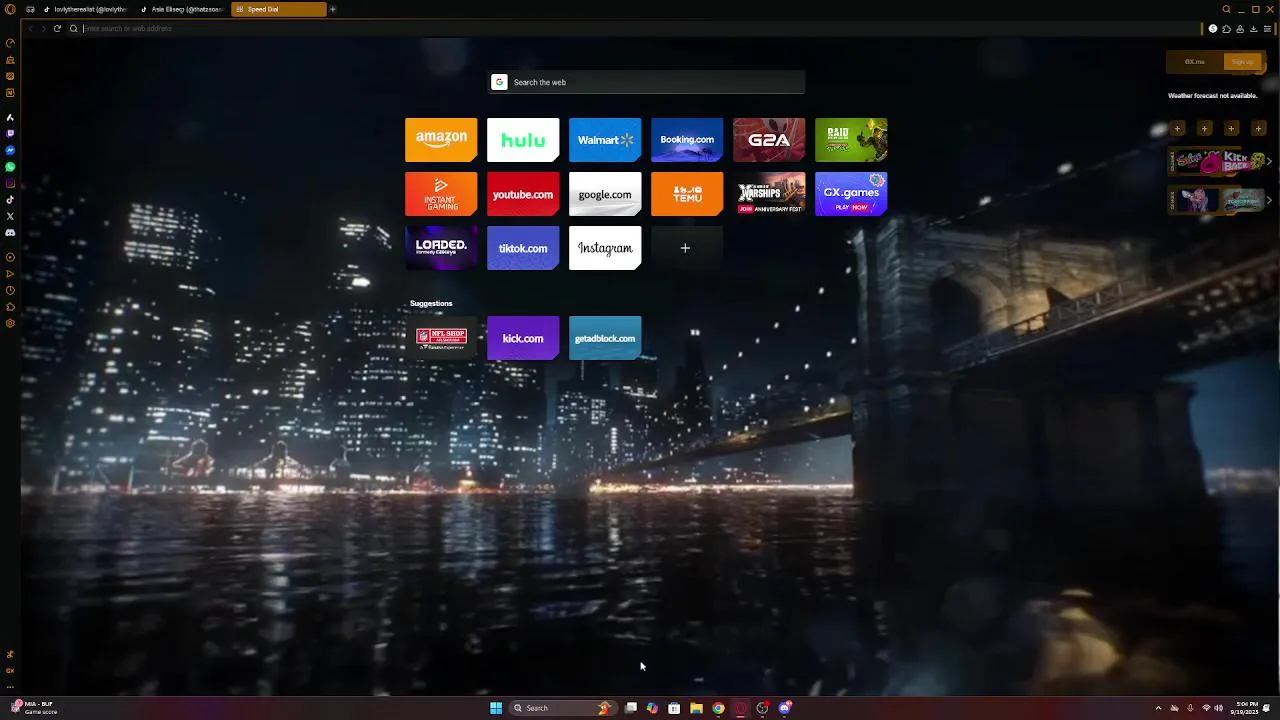
Task: Open the X (Twitter) sidebar panel
Action: click(10, 216)
